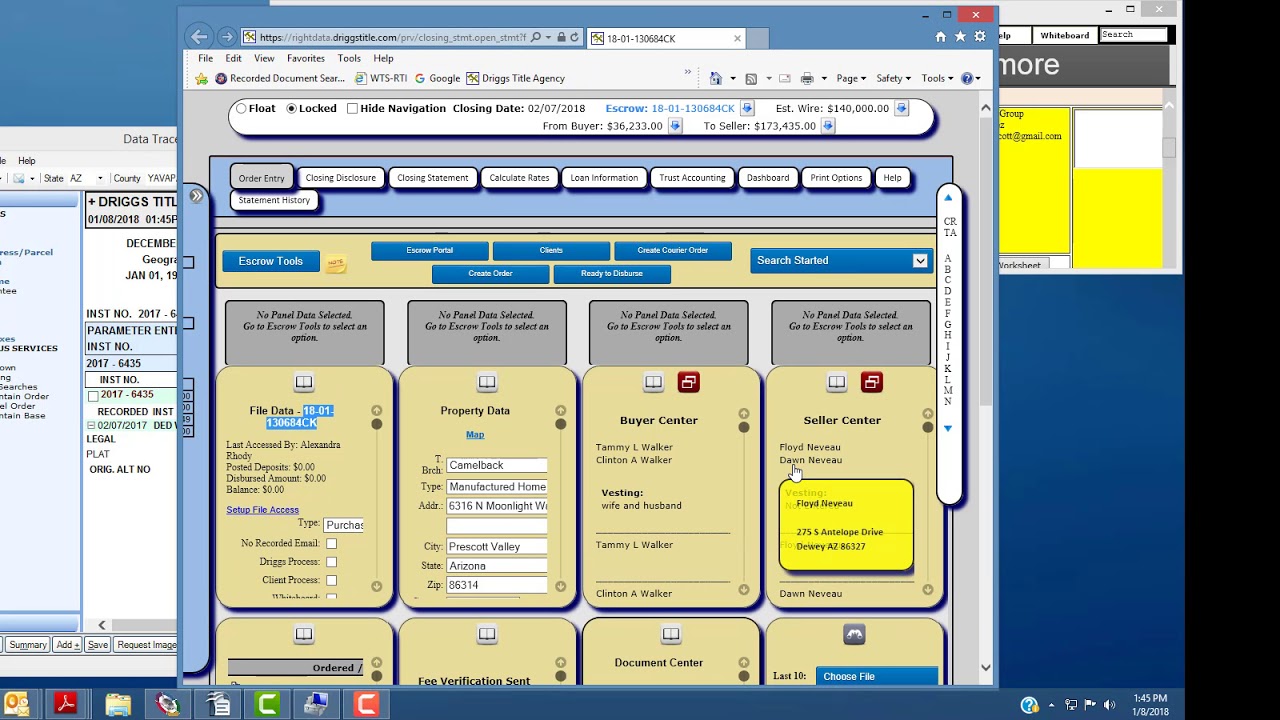This screenshot has height=720, width=1280.
Task: Click the Escrow Tools button
Action: pyautogui.click(x=271, y=261)
